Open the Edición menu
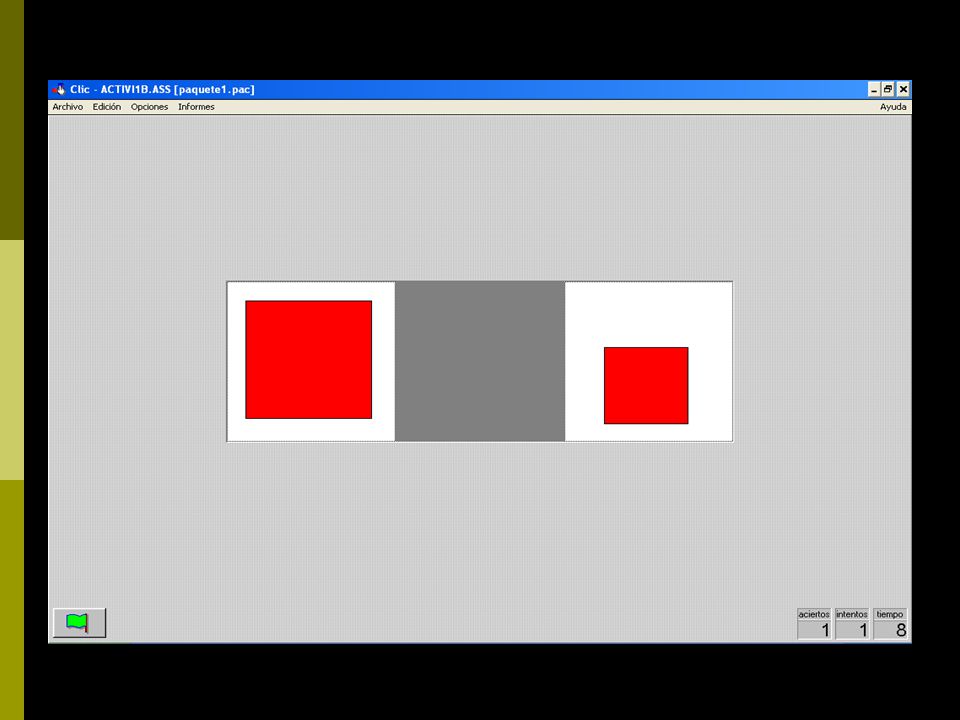Image resolution: width=960 pixels, height=720 pixels. coord(107,107)
